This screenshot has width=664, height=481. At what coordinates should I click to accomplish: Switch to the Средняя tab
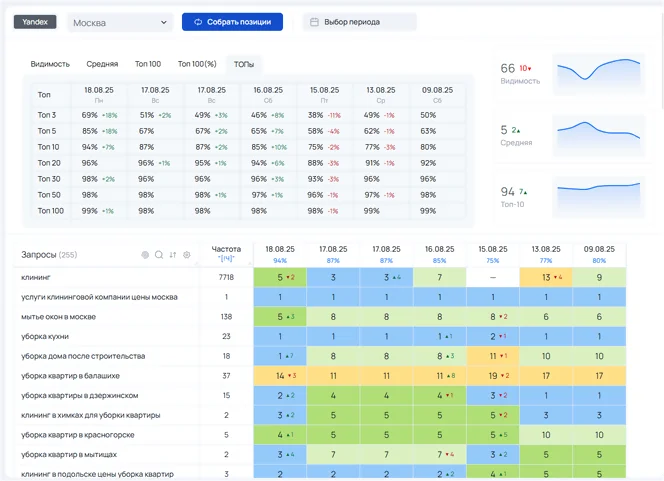pyautogui.click(x=102, y=64)
